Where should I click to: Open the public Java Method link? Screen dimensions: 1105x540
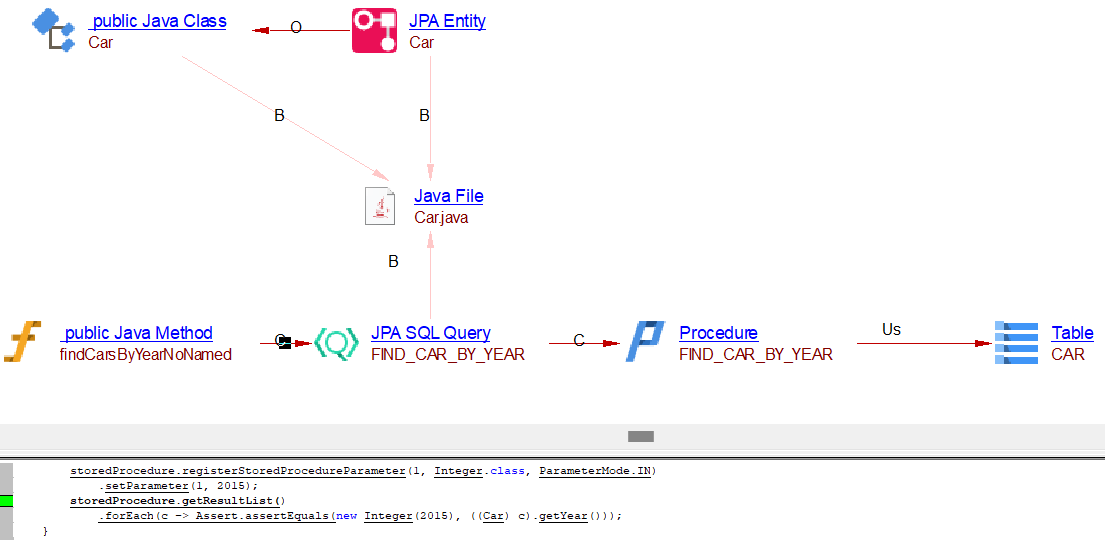tap(137, 333)
